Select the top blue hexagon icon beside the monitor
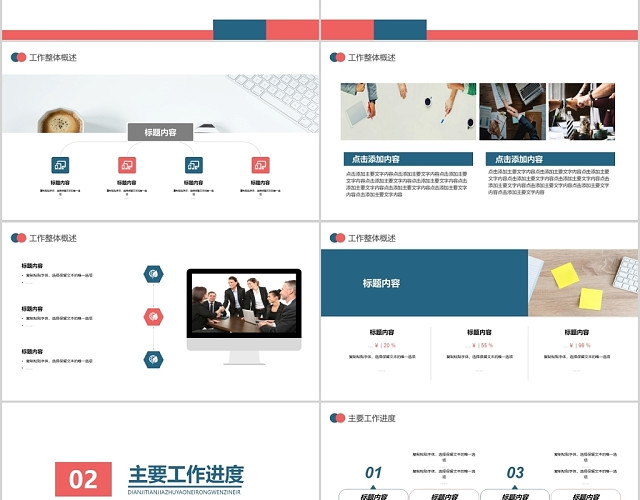 click(x=153, y=274)
